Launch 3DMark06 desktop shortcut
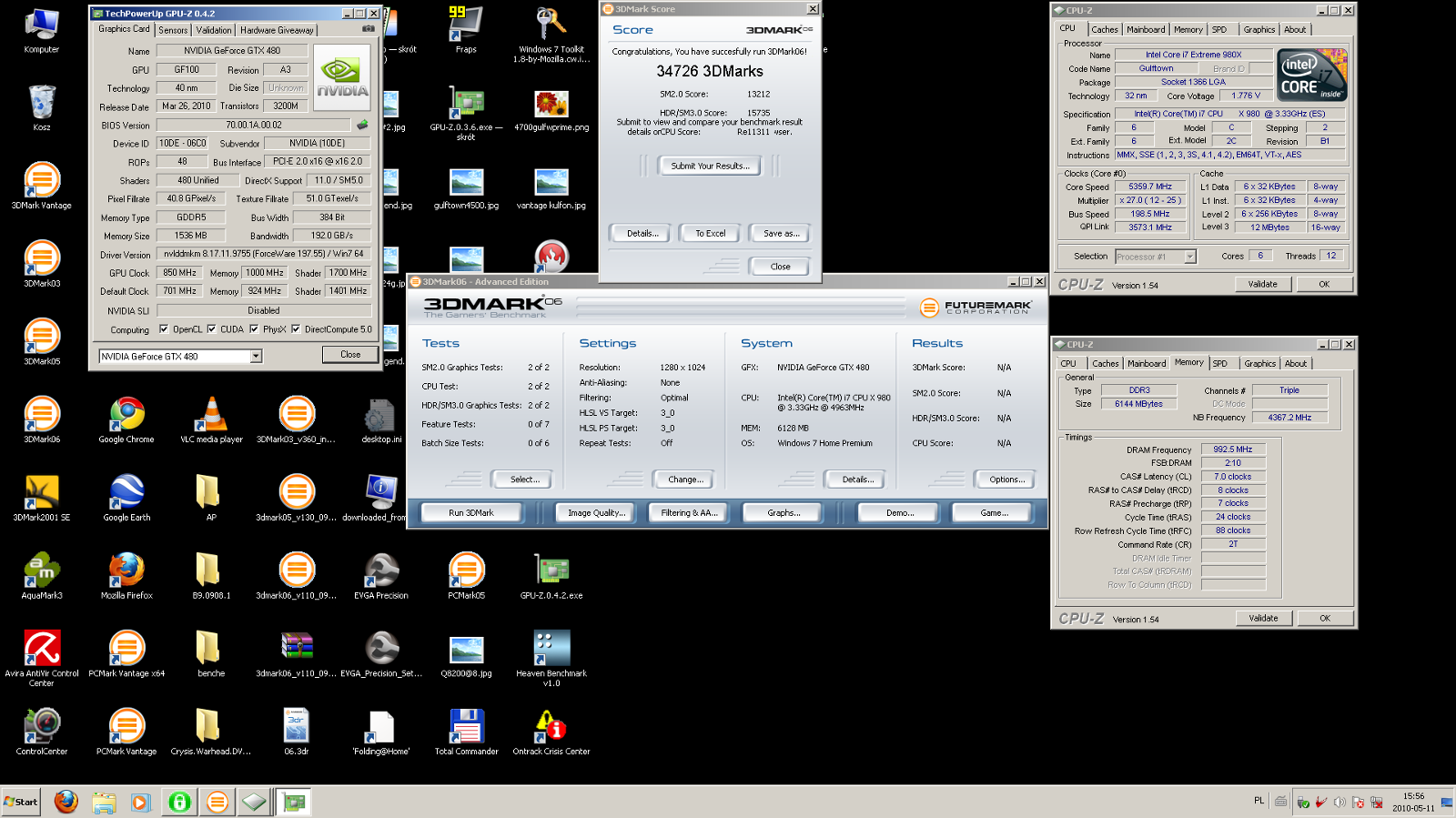Image resolution: width=1456 pixels, height=818 pixels. pyautogui.click(x=41, y=419)
